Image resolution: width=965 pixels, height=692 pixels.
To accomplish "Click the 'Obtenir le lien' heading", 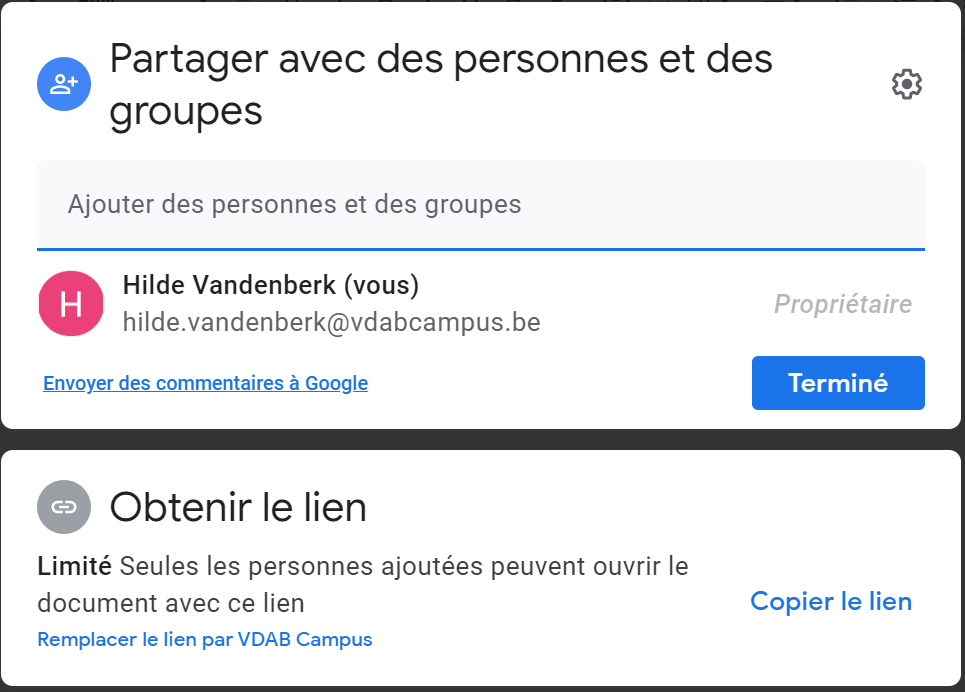I will 238,507.
